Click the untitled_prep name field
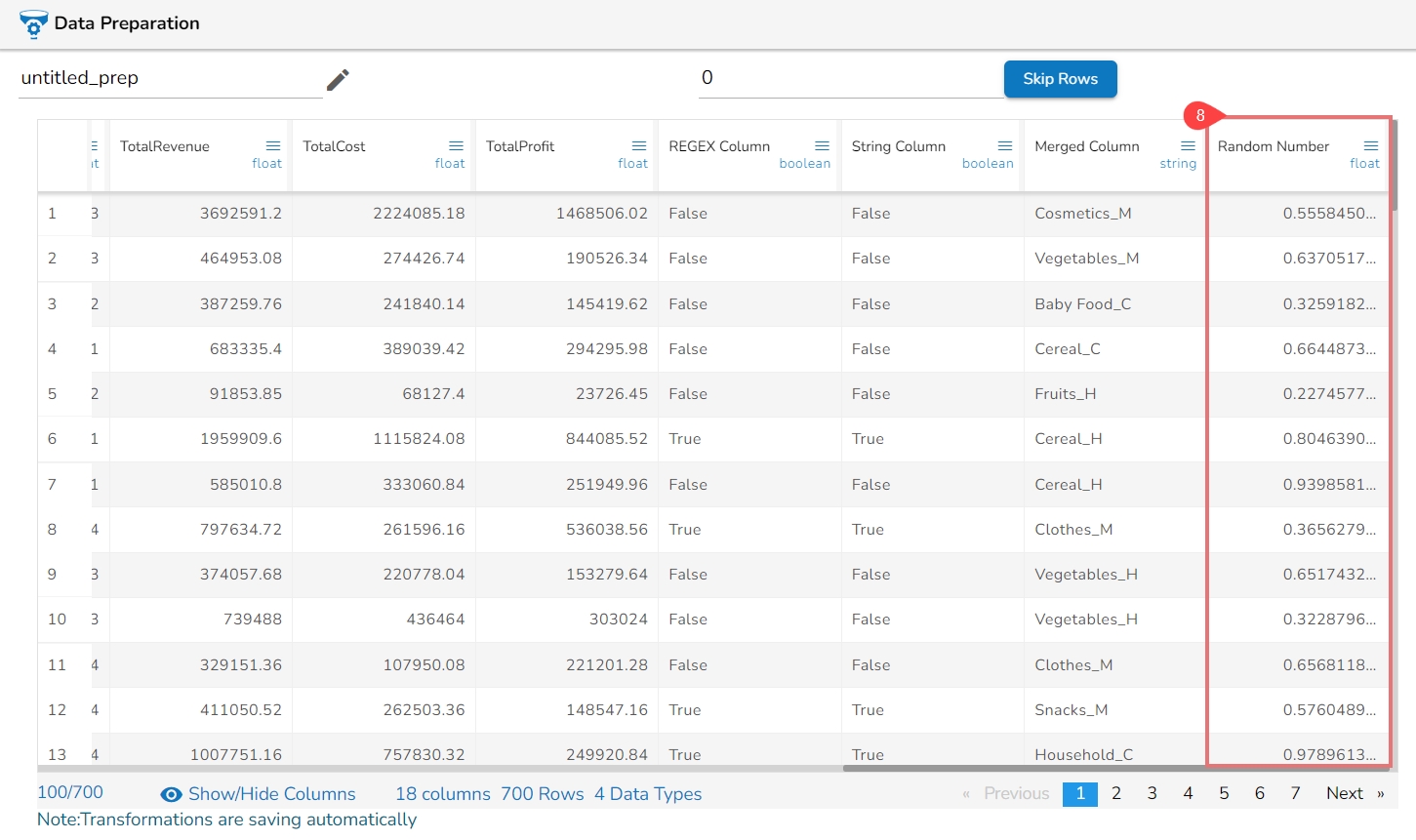Viewport: 1416px width, 840px height. pos(171,78)
